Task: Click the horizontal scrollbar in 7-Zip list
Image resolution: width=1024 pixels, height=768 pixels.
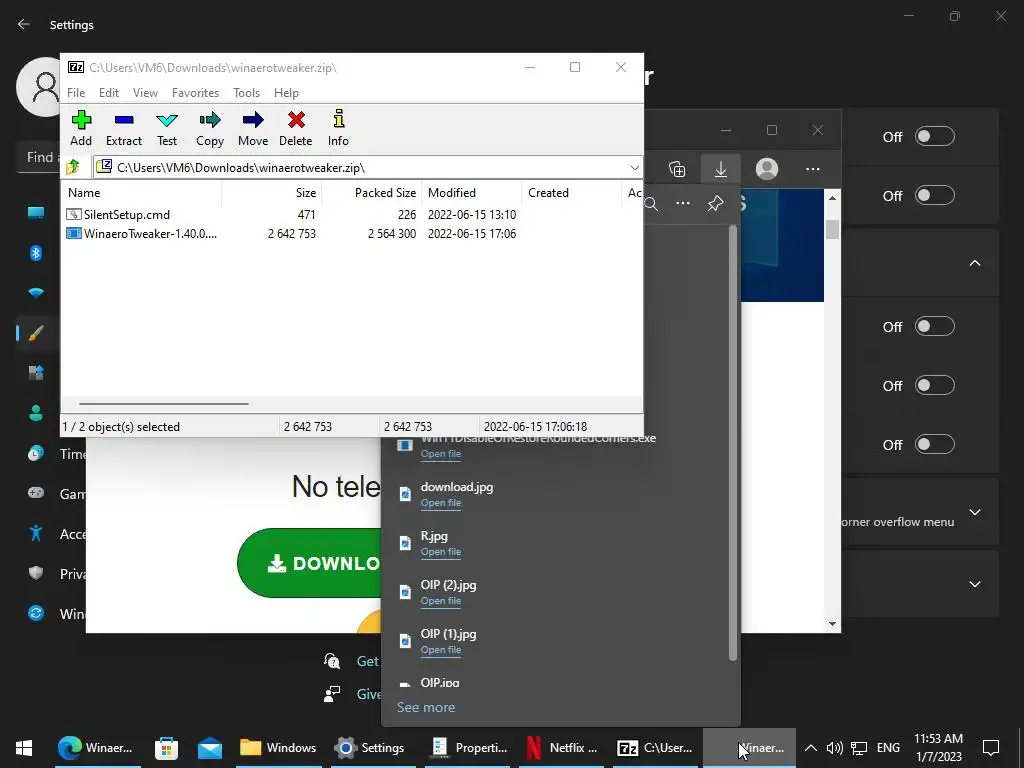Action: click(x=163, y=404)
